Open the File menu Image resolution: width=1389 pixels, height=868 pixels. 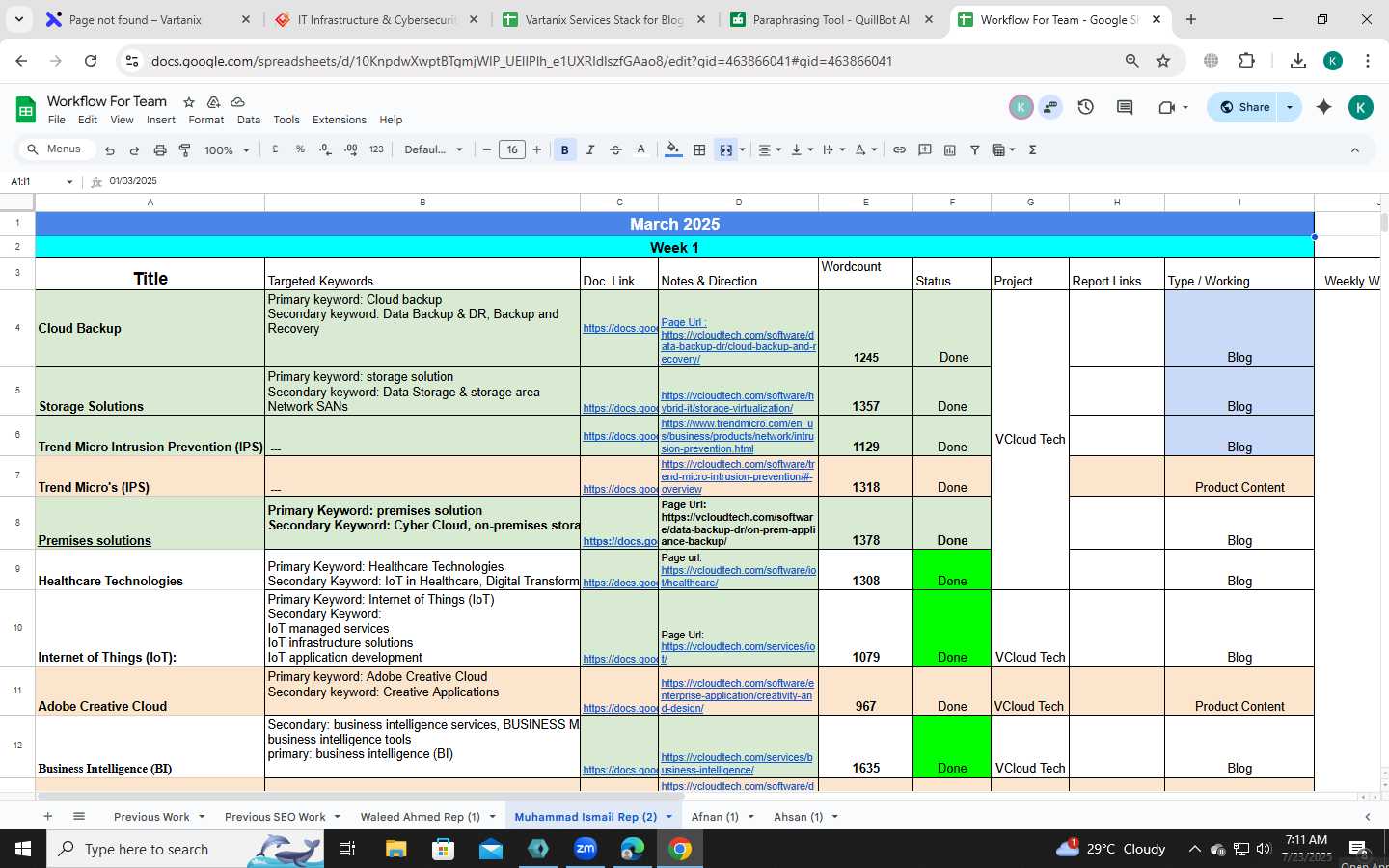pyautogui.click(x=57, y=120)
